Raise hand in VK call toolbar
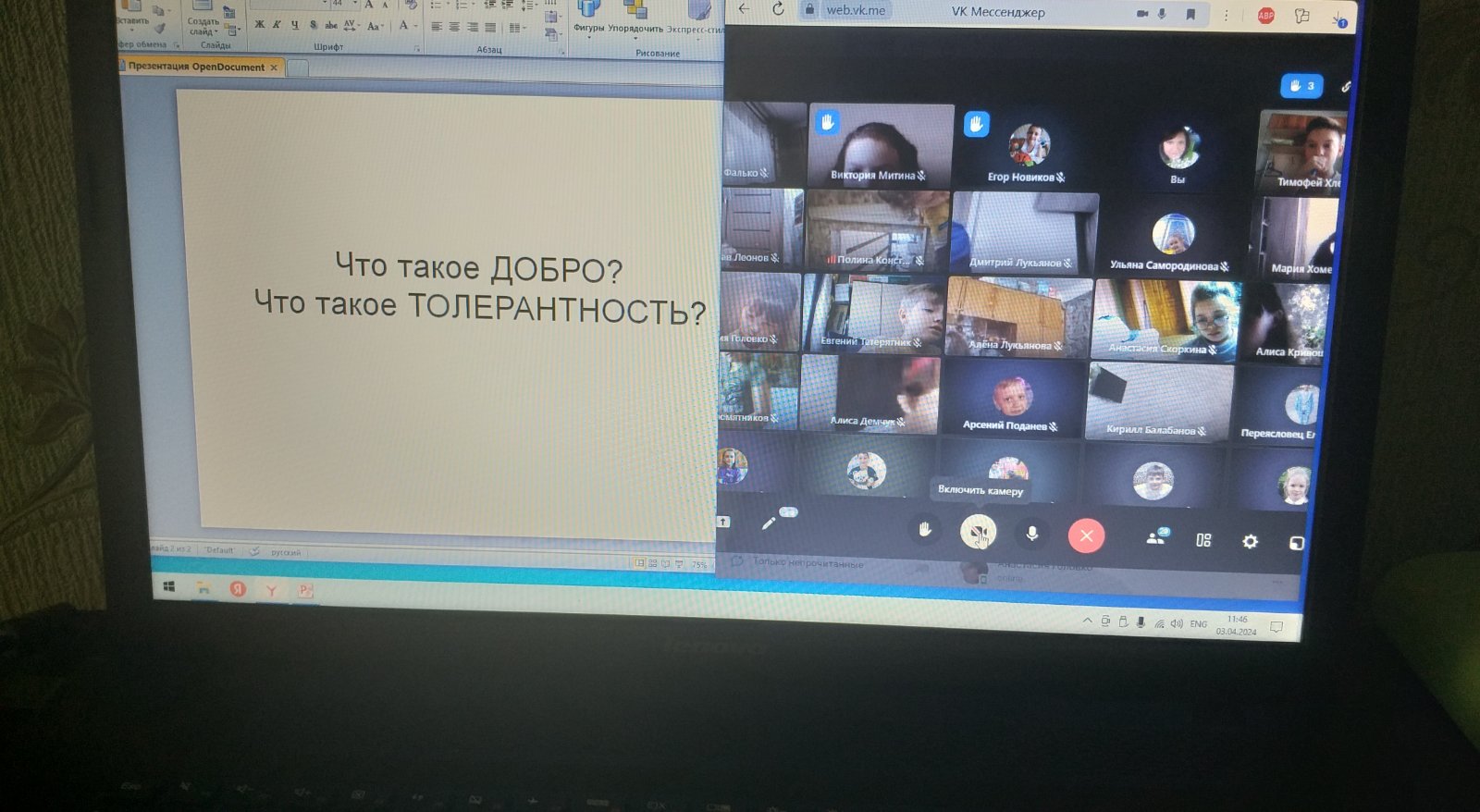 (924, 530)
